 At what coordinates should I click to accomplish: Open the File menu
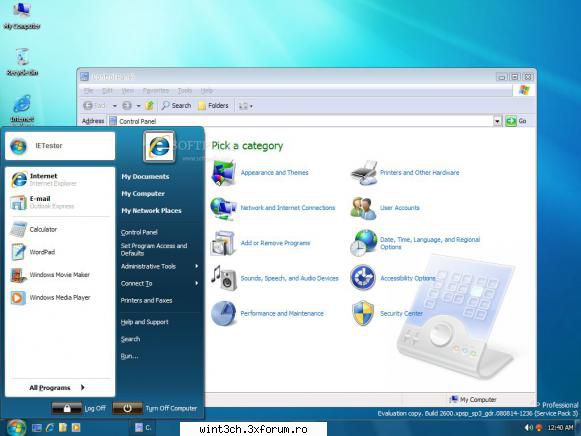[x=89, y=91]
